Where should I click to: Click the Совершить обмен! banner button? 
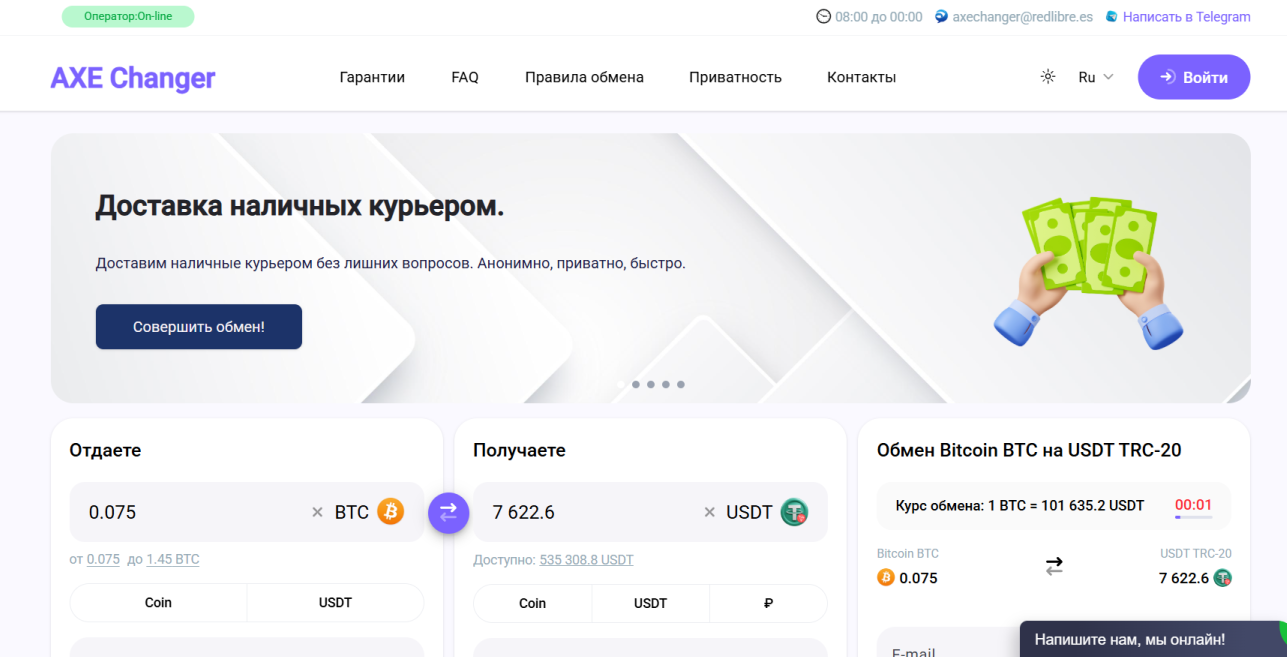(x=199, y=327)
